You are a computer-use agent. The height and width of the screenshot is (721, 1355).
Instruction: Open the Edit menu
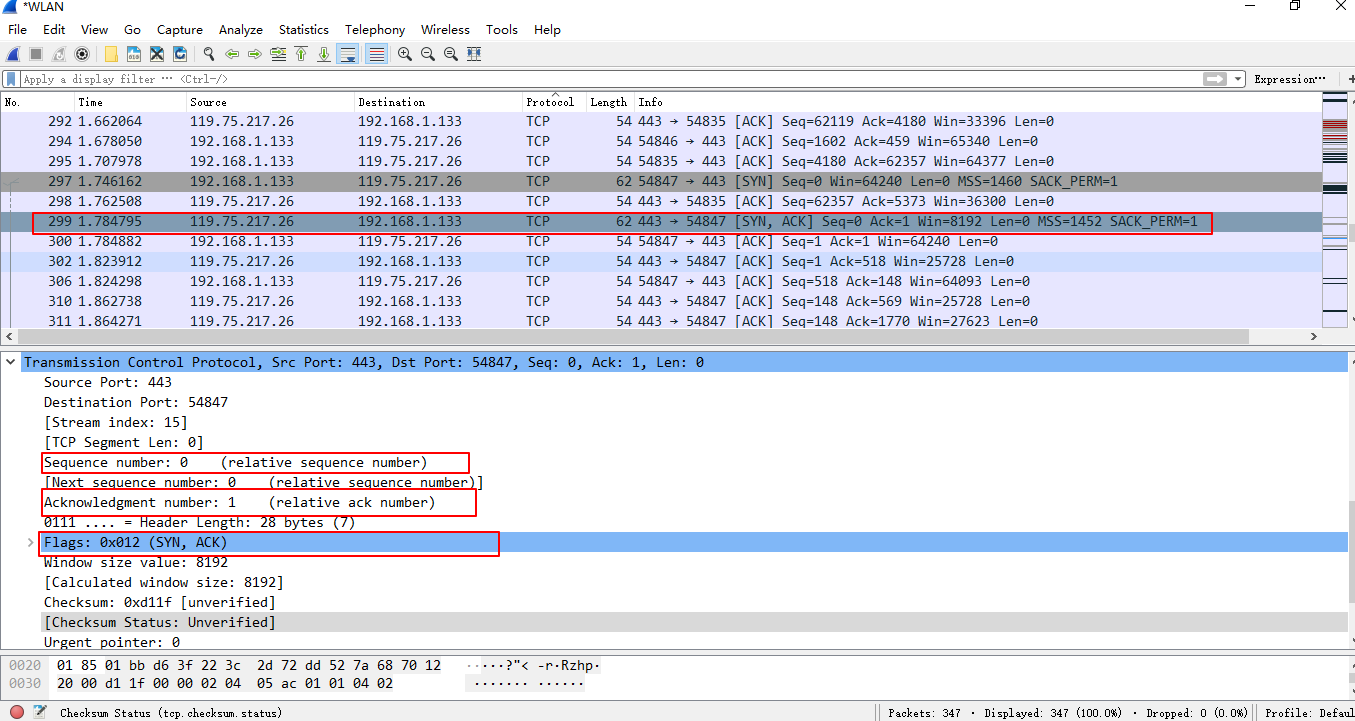pos(54,30)
